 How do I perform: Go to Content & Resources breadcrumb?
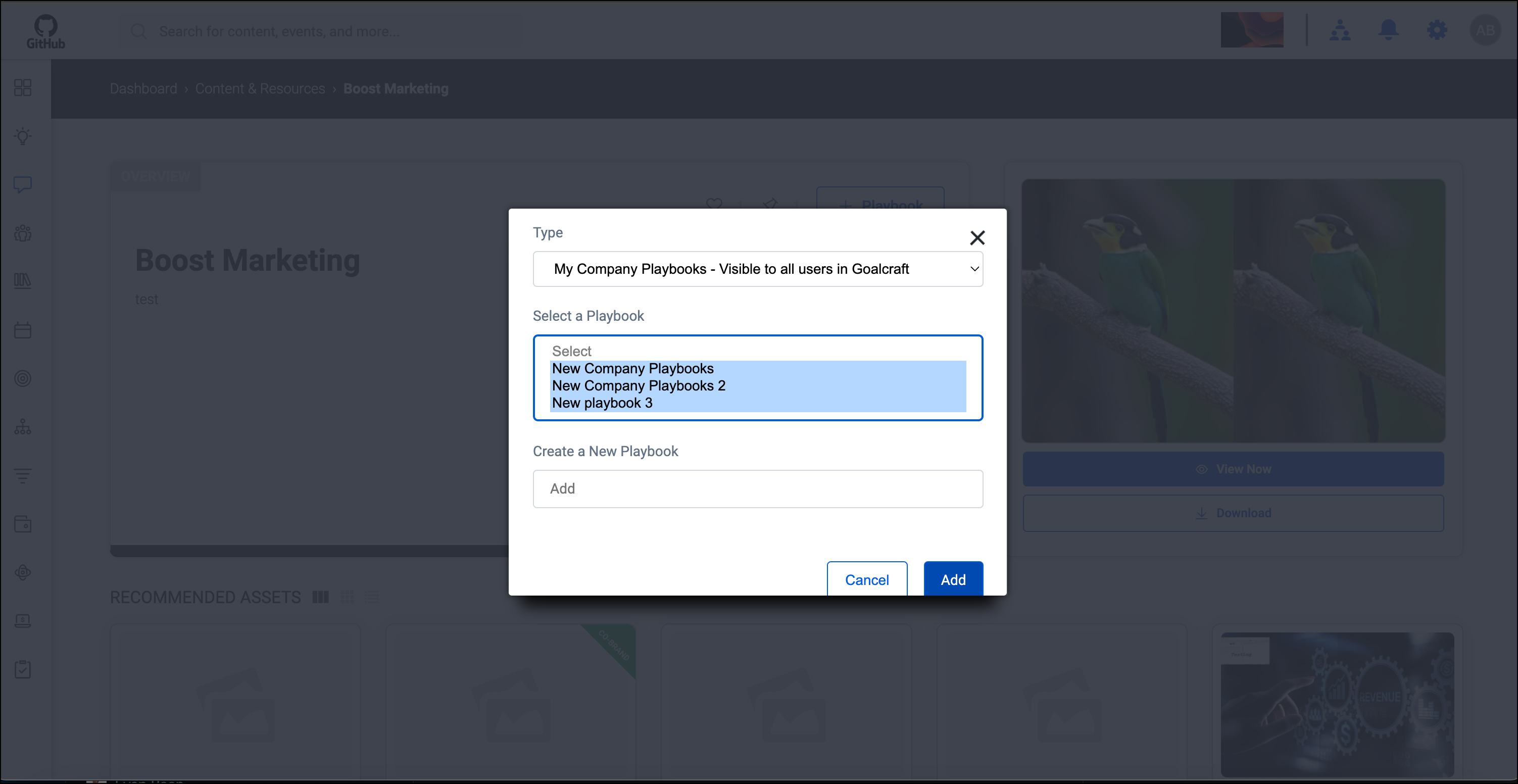coord(260,88)
